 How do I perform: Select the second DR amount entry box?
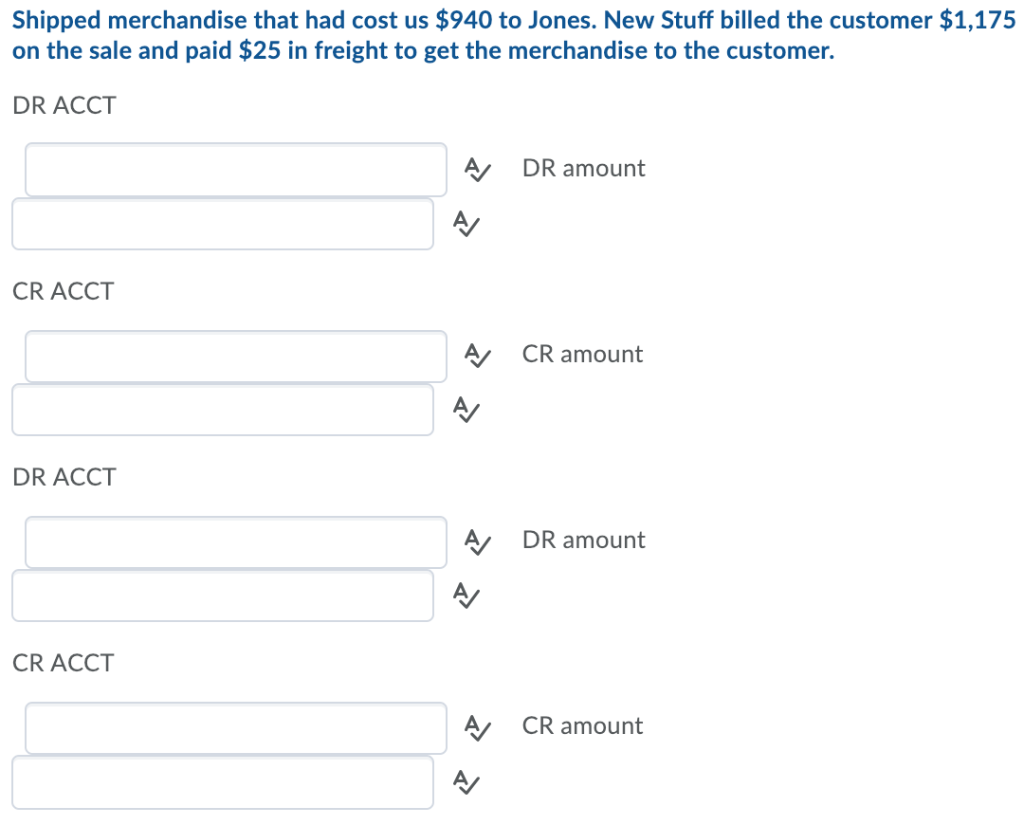click(x=222, y=596)
